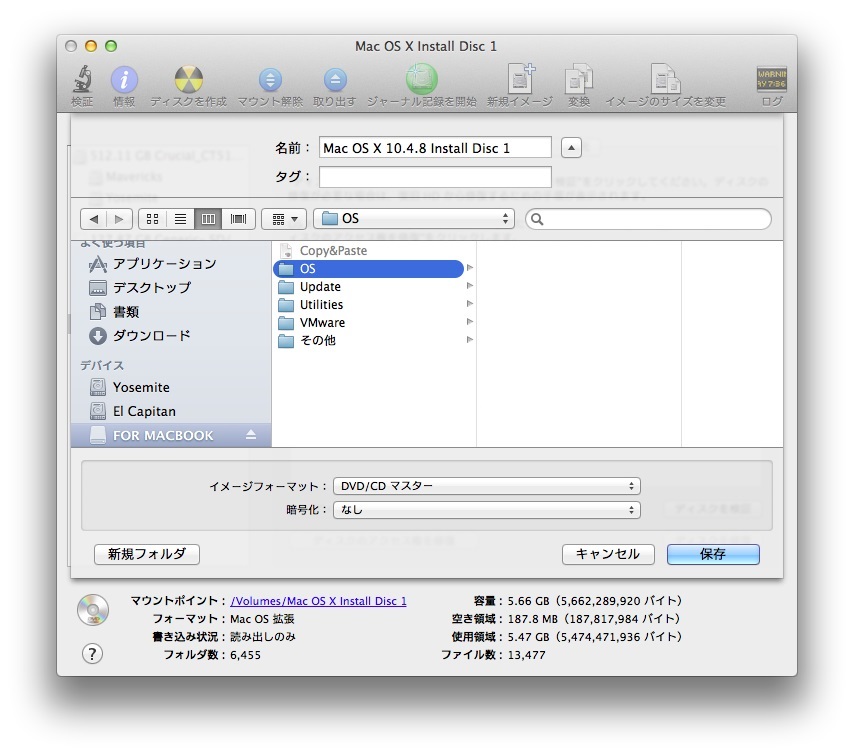Select the Yosemite device in sidebar
Image resolution: width=854 pixels, height=755 pixels.
point(171,387)
